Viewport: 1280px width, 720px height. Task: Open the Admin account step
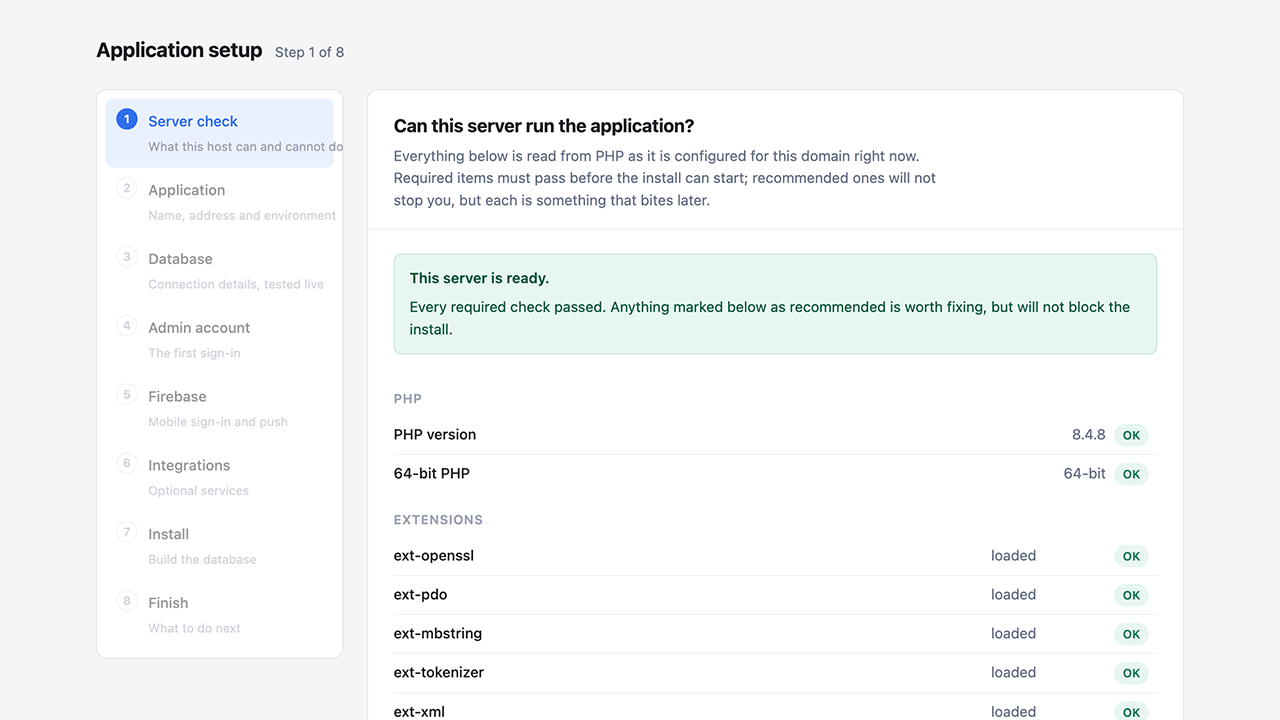(x=219, y=340)
